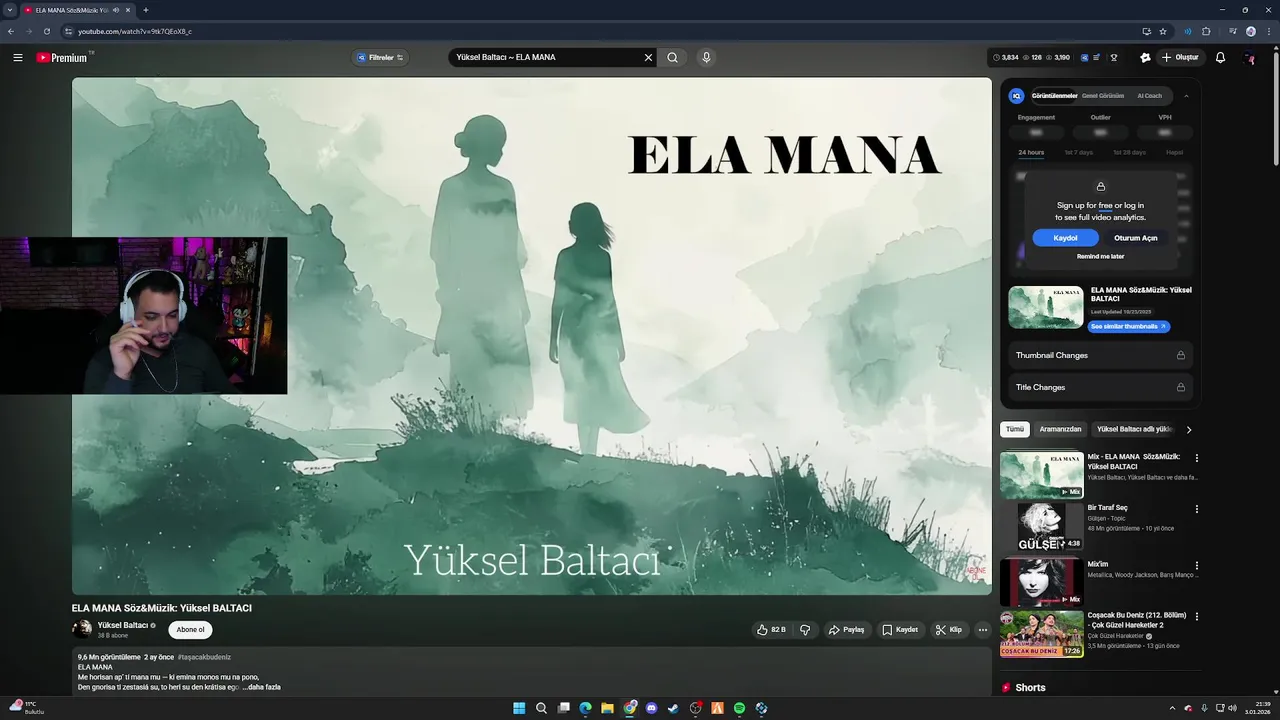Open options for Bir Taraf Seç video
1280x720 pixels.
click(1196, 509)
